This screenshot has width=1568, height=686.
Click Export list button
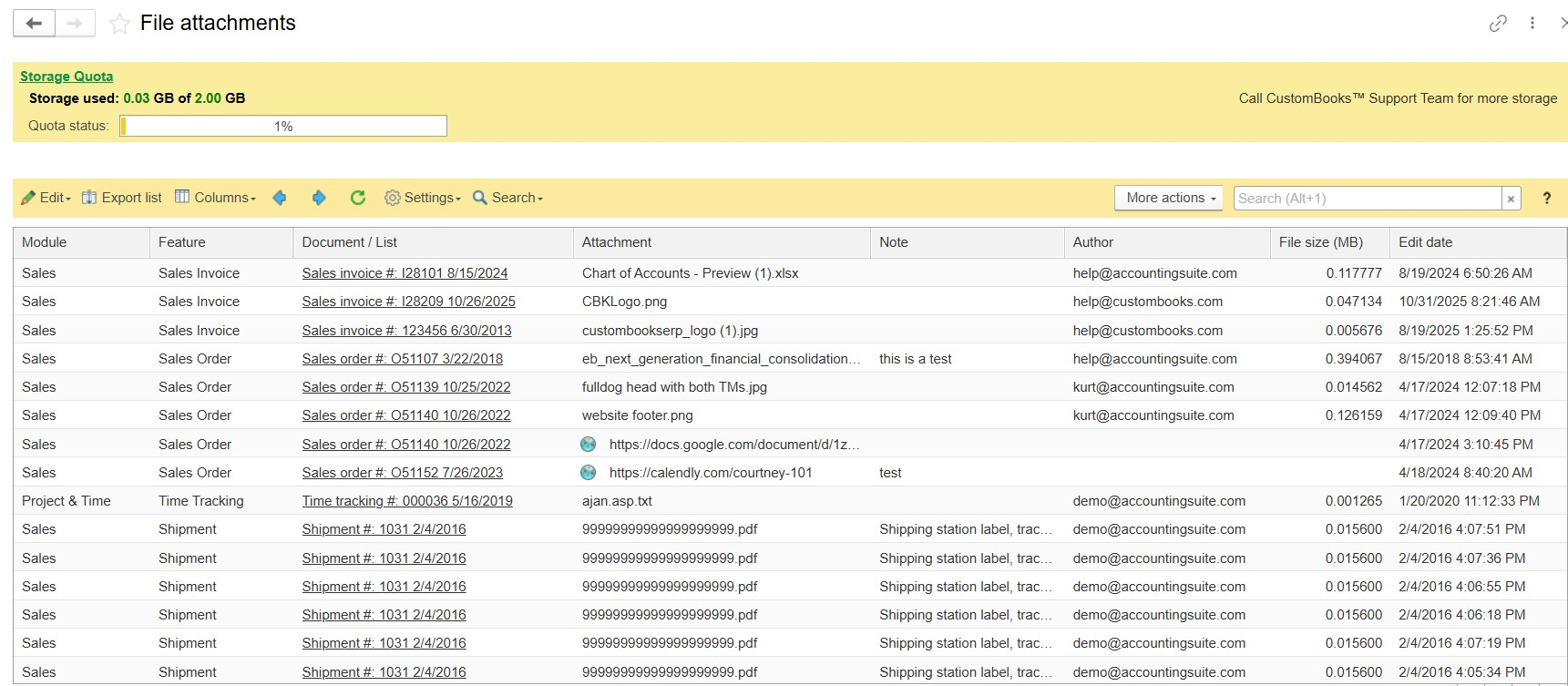click(122, 198)
